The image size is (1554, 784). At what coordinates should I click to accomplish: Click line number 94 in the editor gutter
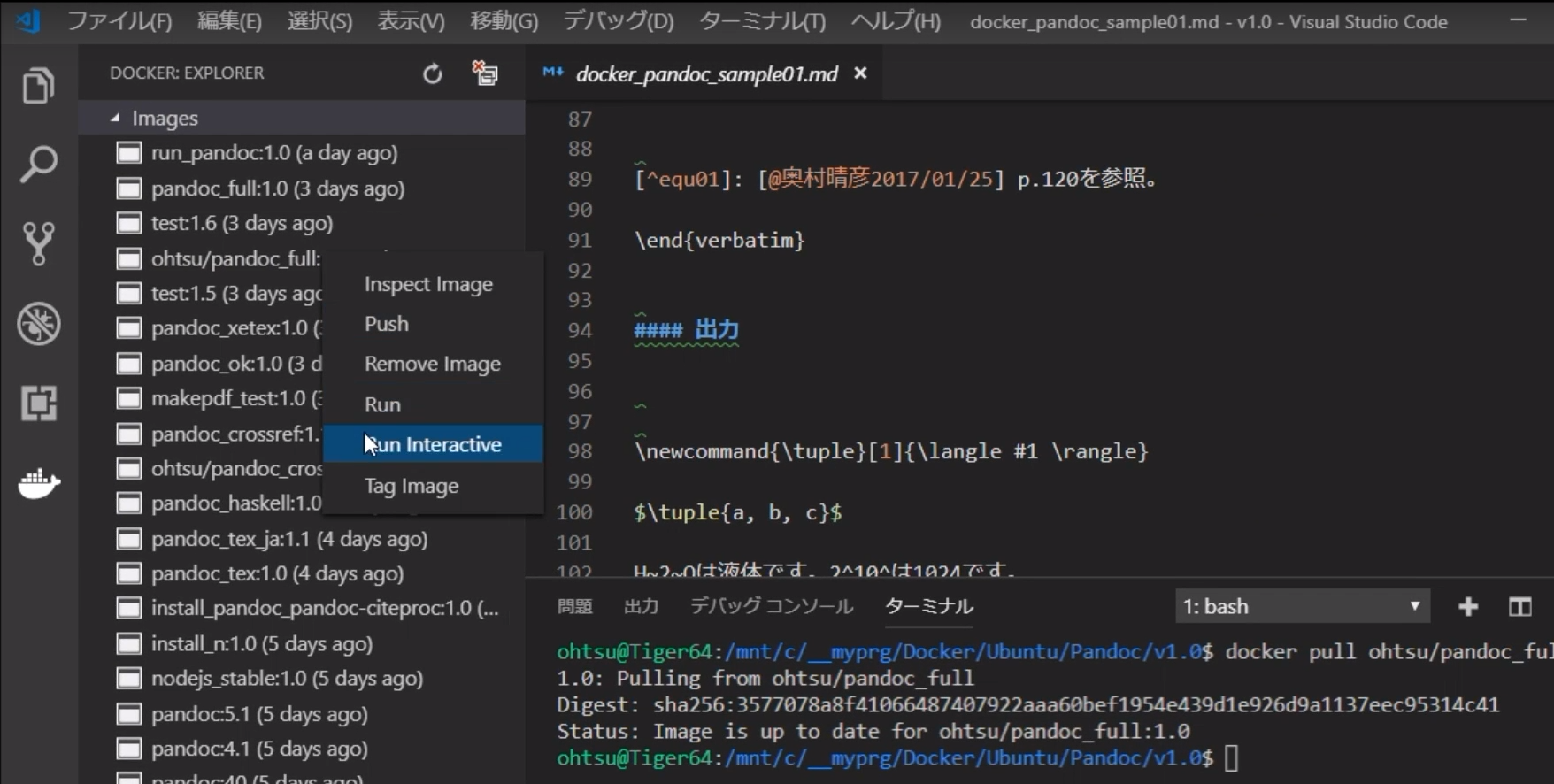tap(580, 331)
